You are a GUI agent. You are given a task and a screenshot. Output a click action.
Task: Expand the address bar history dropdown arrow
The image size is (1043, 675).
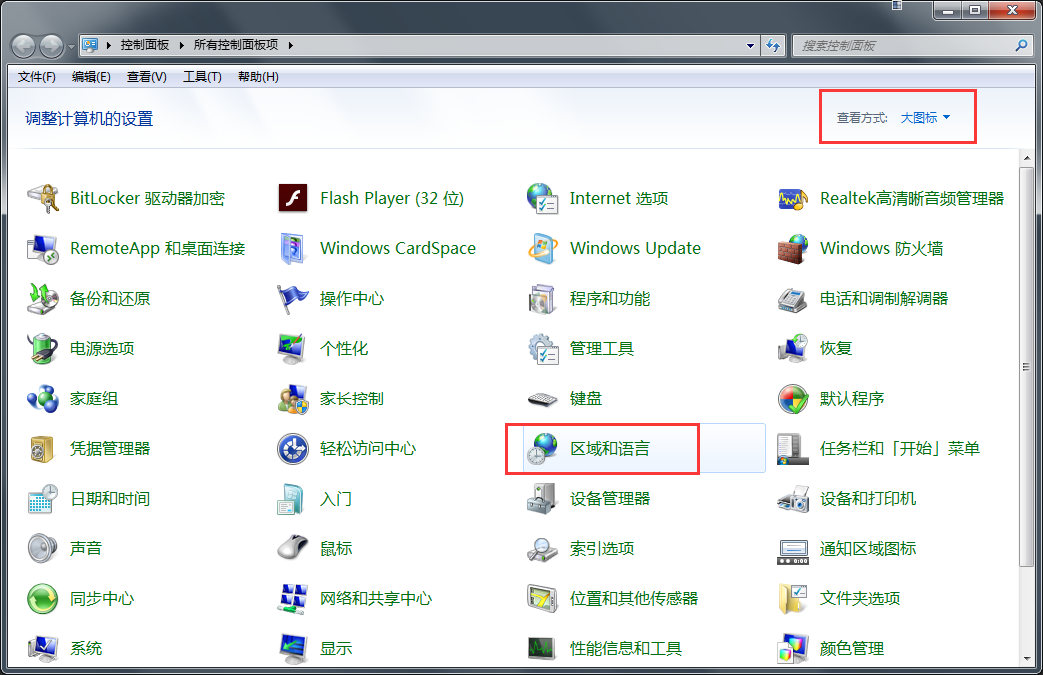[750, 46]
